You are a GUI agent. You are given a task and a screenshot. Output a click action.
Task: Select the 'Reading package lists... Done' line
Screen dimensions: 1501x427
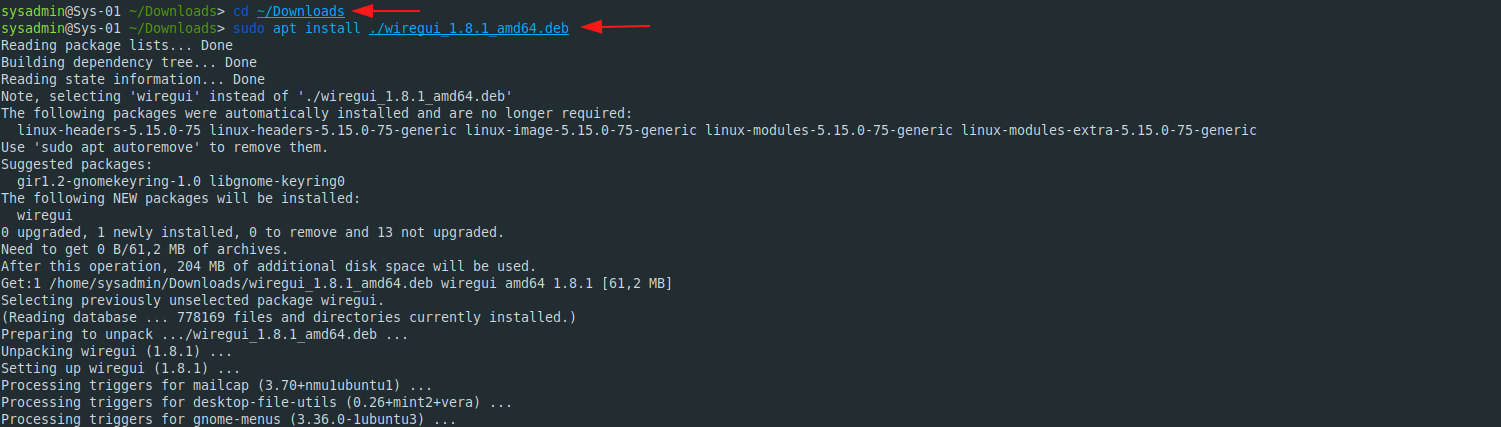(x=117, y=45)
